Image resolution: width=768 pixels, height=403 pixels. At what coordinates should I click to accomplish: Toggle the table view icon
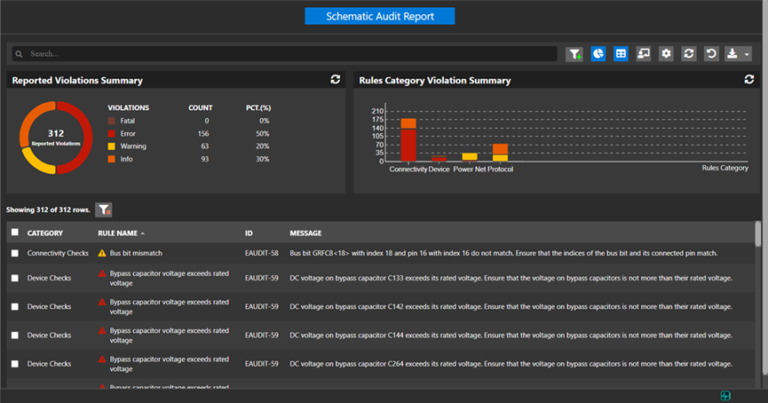(x=621, y=54)
